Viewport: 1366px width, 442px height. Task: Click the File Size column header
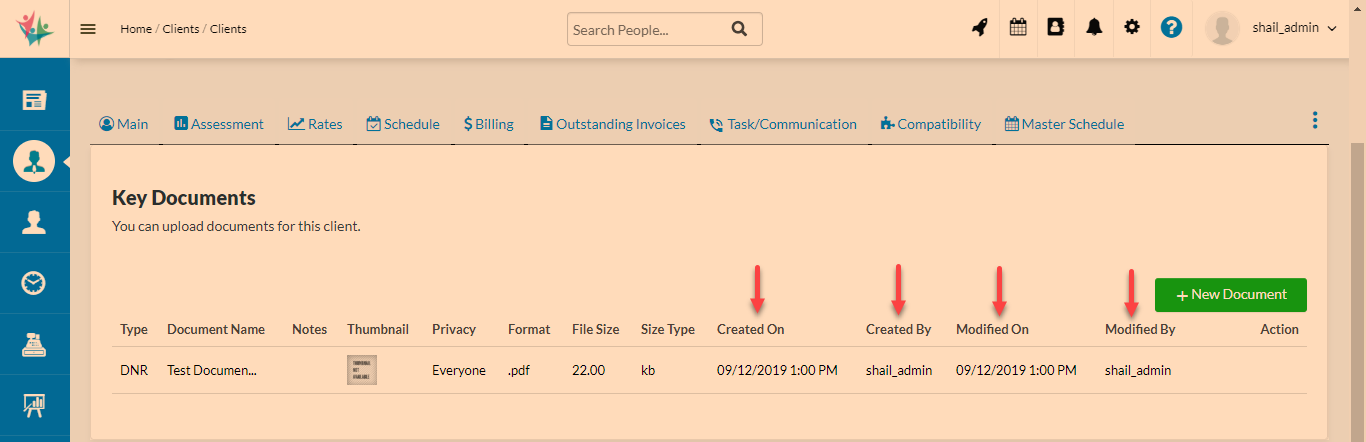click(x=596, y=329)
